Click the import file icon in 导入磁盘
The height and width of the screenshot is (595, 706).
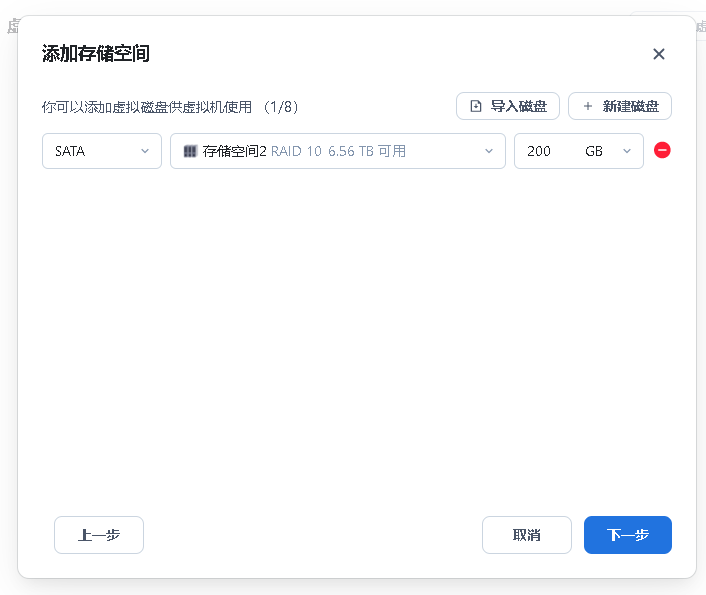coord(476,106)
